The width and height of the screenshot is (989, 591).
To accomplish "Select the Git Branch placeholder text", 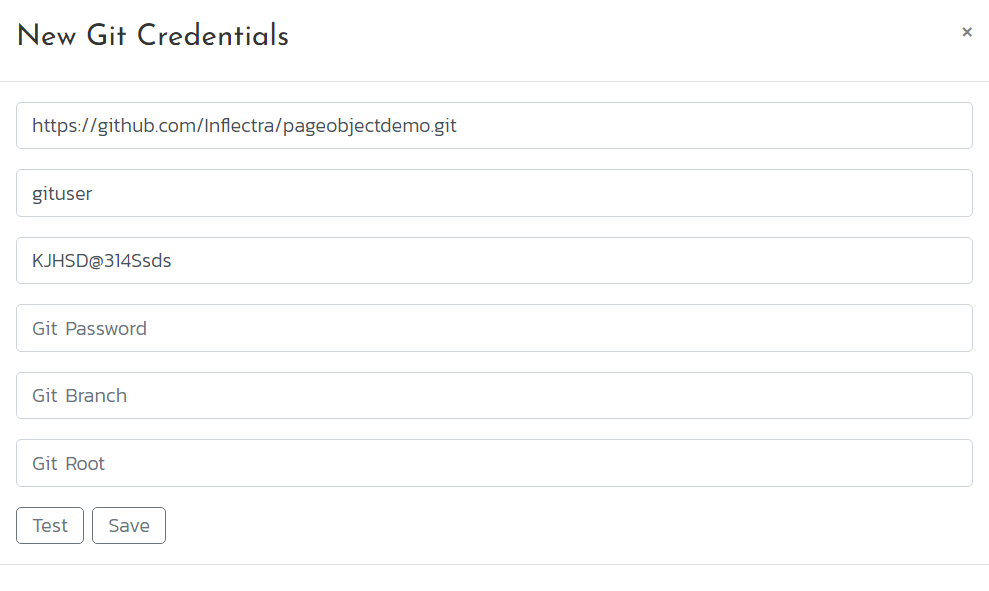I will coord(79,396).
